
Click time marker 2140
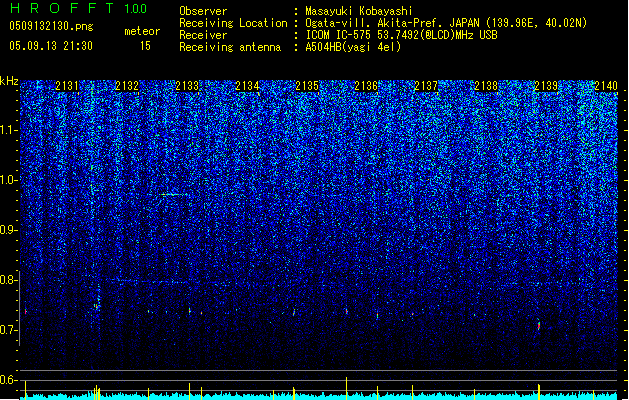tap(606, 86)
